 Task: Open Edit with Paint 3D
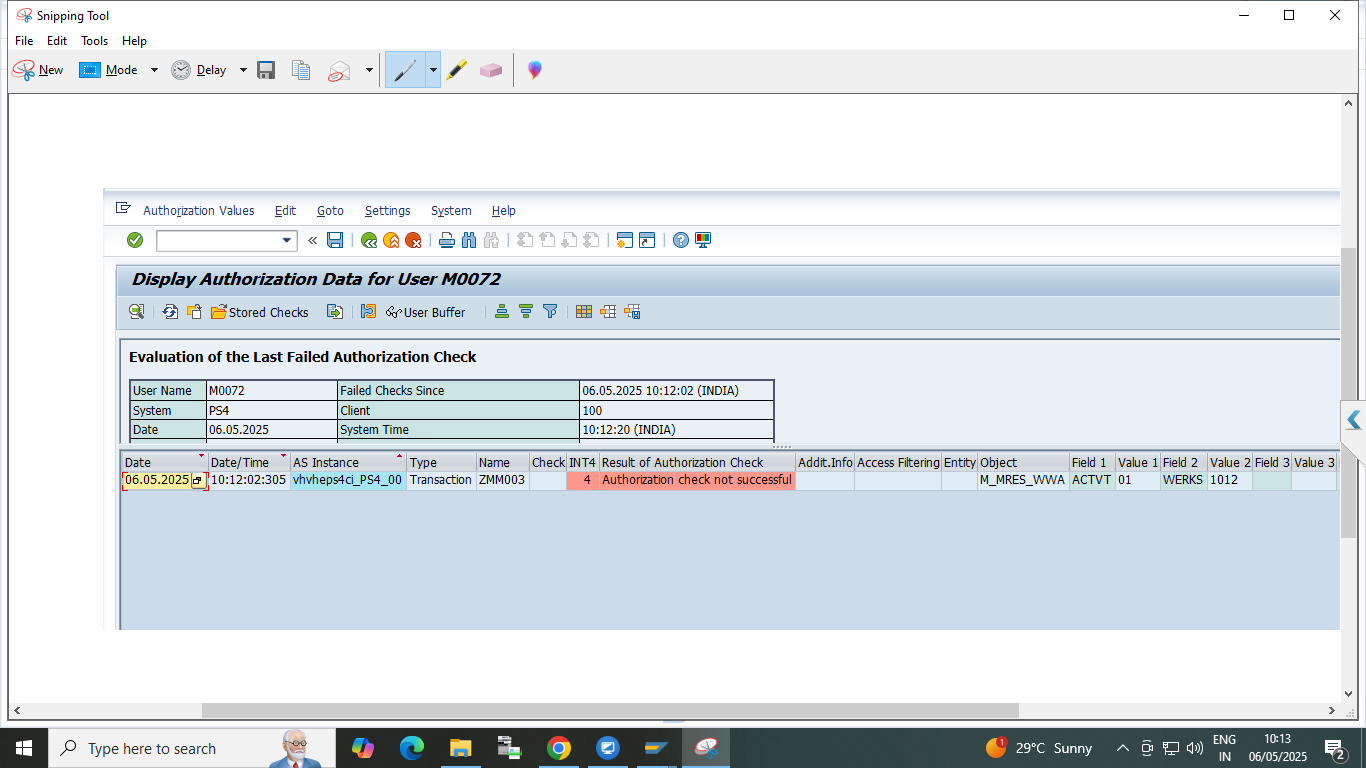(x=535, y=70)
